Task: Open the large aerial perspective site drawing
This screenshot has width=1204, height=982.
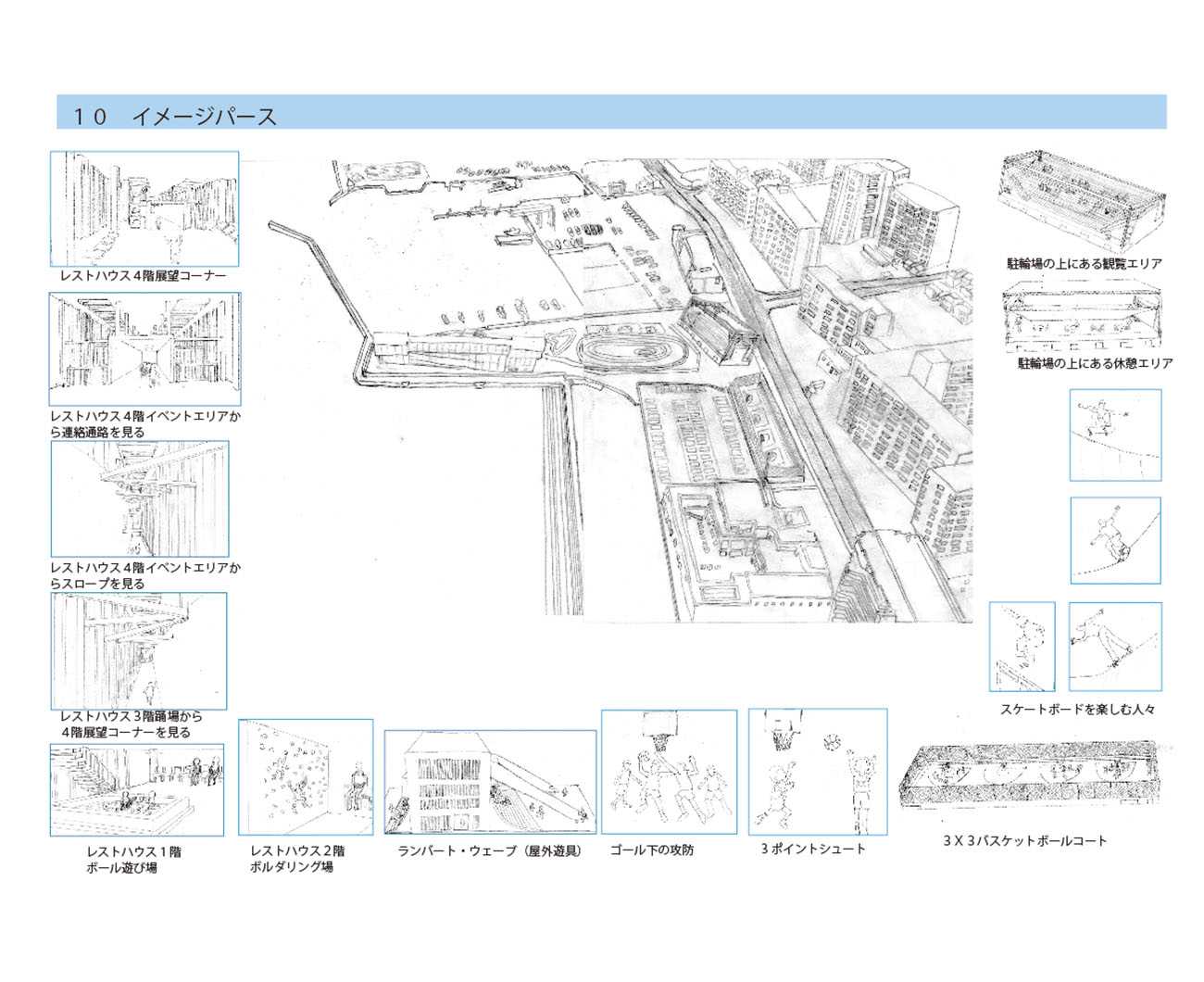Action: click(x=621, y=389)
